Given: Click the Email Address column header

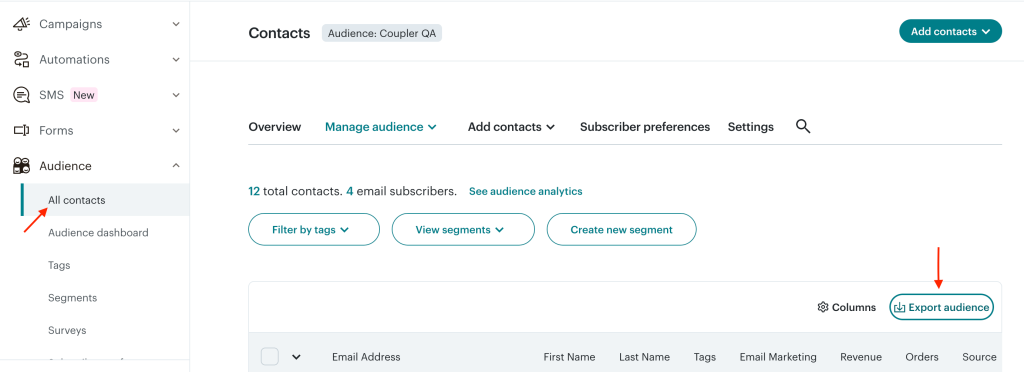Looking at the screenshot, I should (366, 357).
